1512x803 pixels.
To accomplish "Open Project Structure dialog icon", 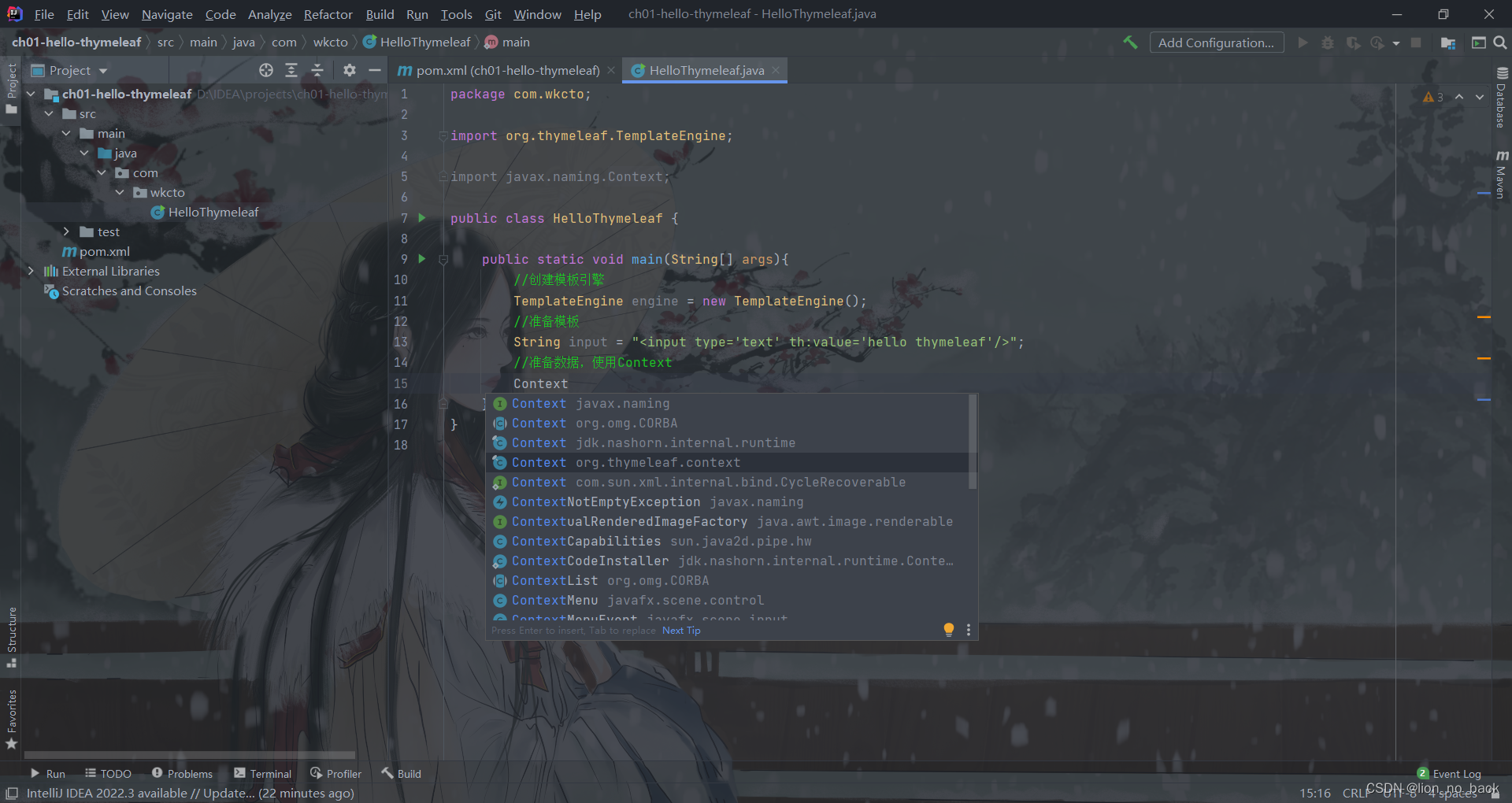I will (x=1447, y=43).
